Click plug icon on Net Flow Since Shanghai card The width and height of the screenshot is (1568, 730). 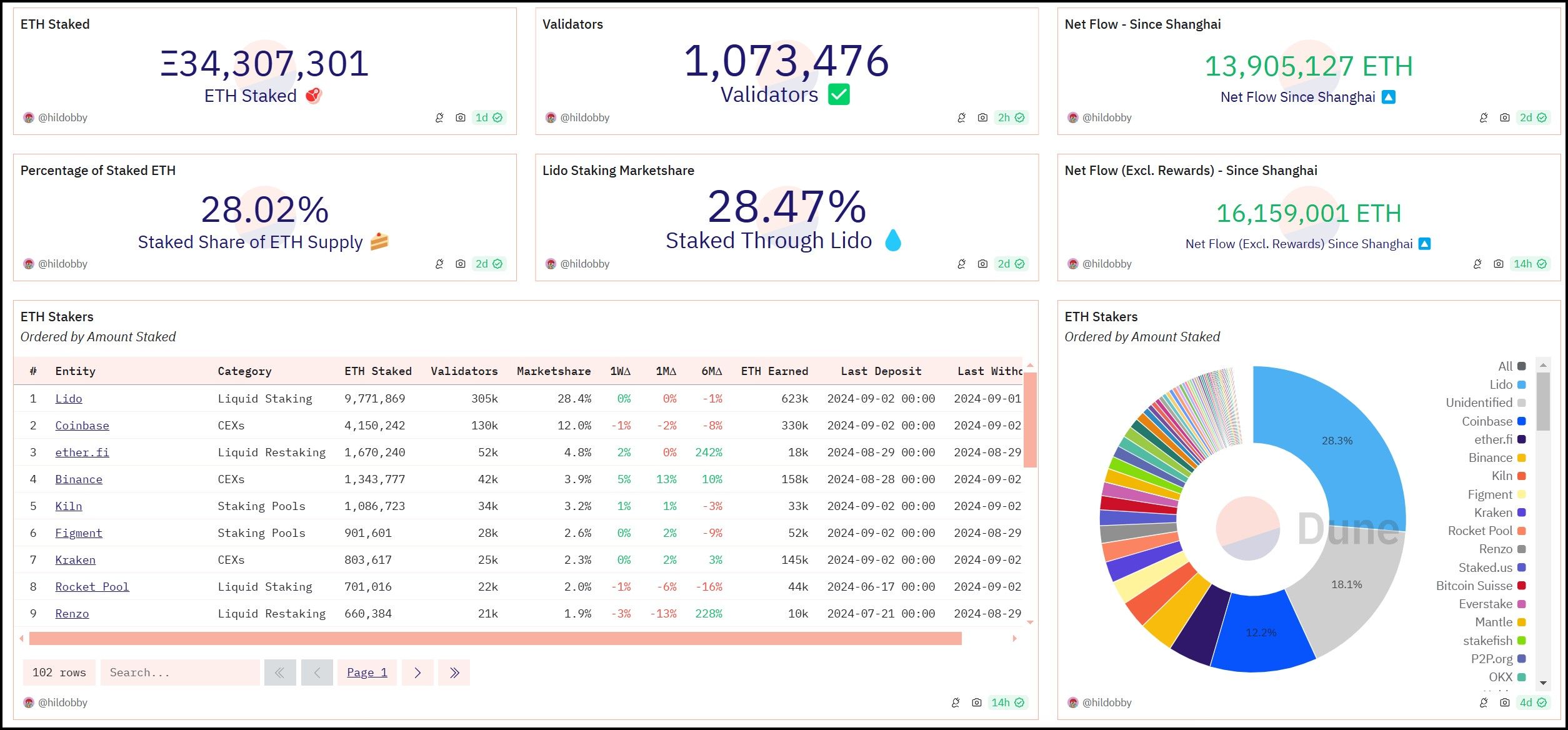pos(1484,117)
